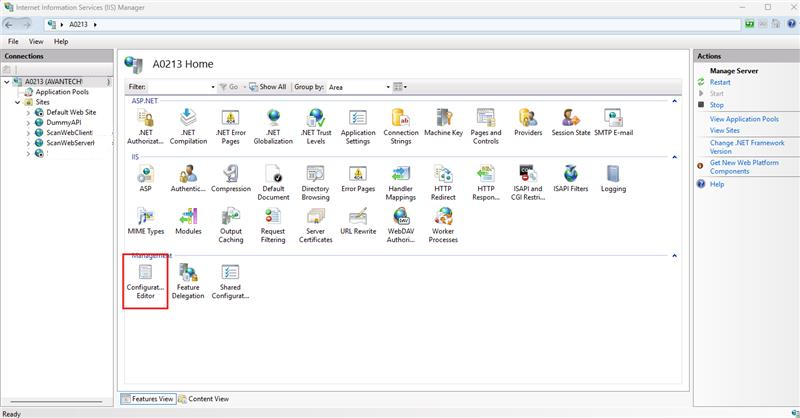Image resolution: width=800 pixels, height=418 pixels.
Task: Click Change .NET Framework Version
Action: pos(747,147)
